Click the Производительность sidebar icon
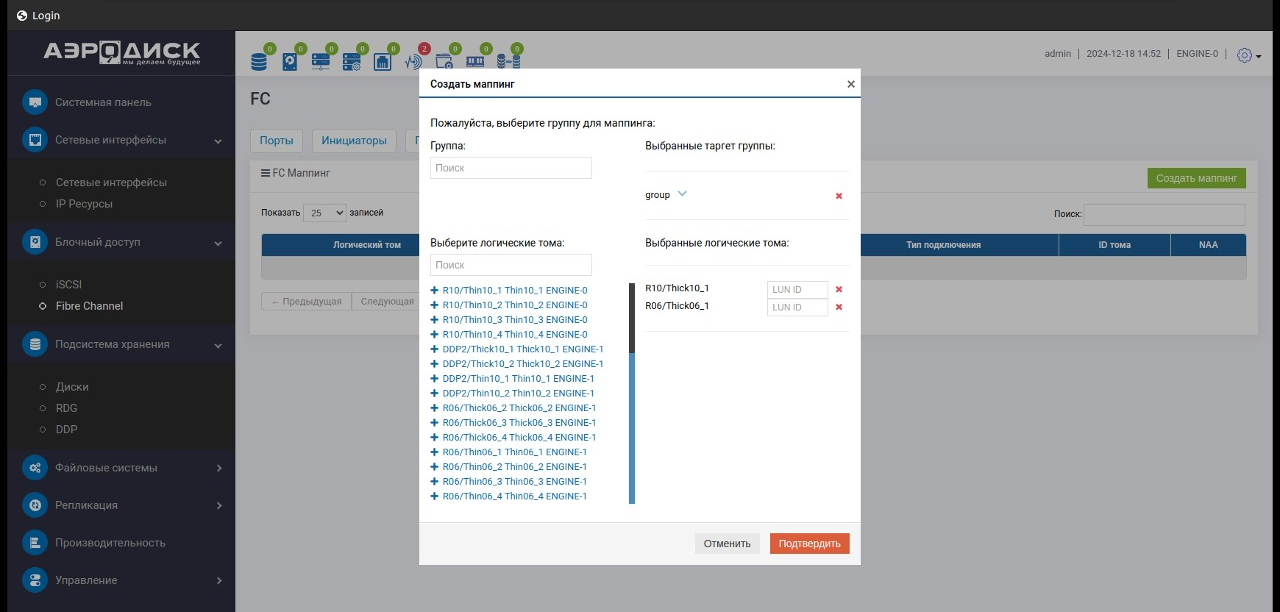The width and height of the screenshot is (1280, 612). click(35, 543)
